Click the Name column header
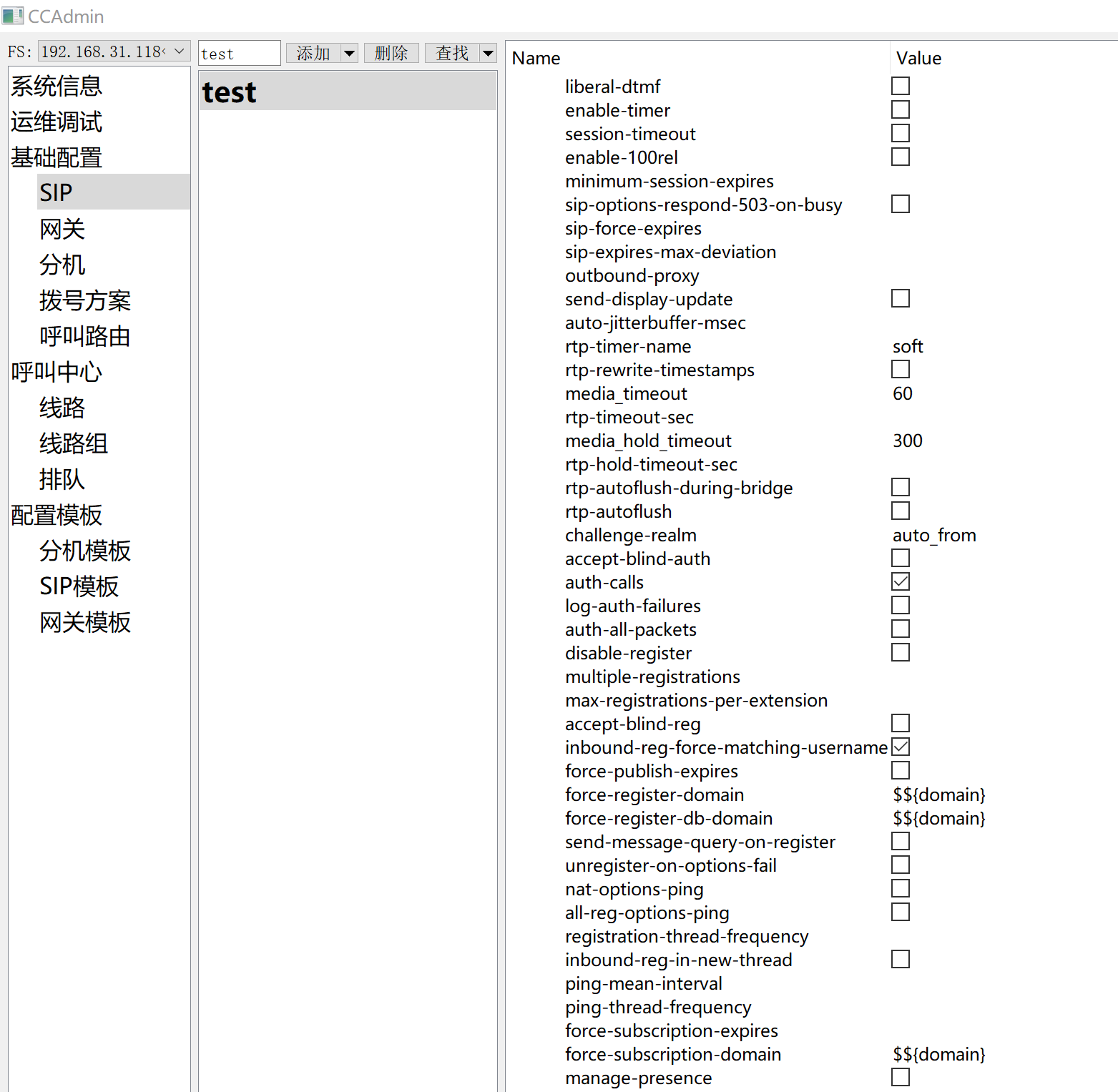 point(536,58)
